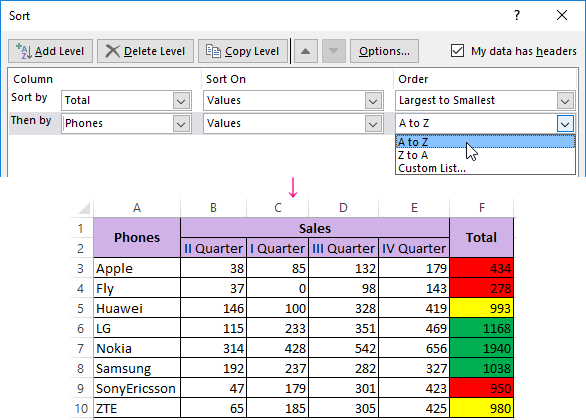Collapse the A to Z order dropdown arrow
The width and height of the screenshot is (586, 420).
pyautogui.click(x=565, y=124)
